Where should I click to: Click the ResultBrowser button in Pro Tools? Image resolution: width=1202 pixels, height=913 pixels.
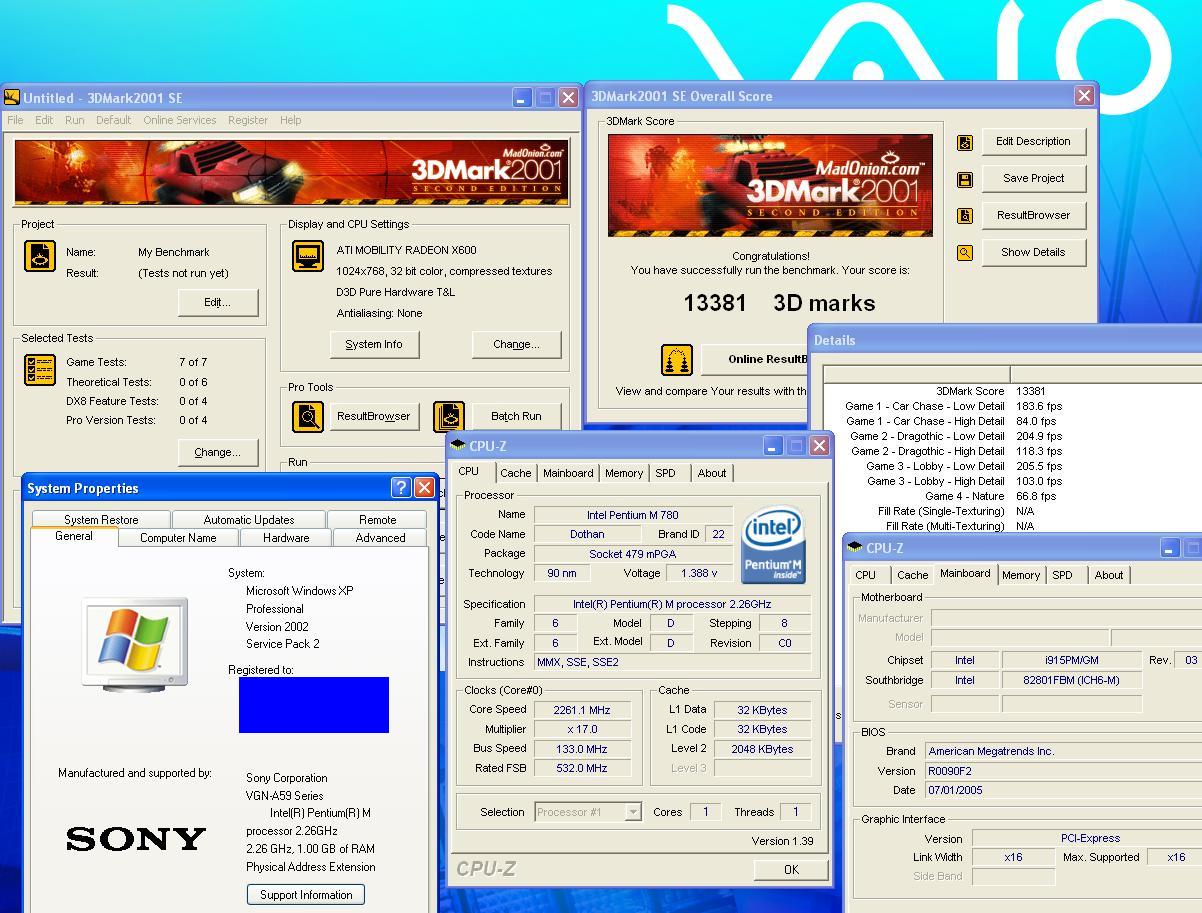click(x=373, y=416)
